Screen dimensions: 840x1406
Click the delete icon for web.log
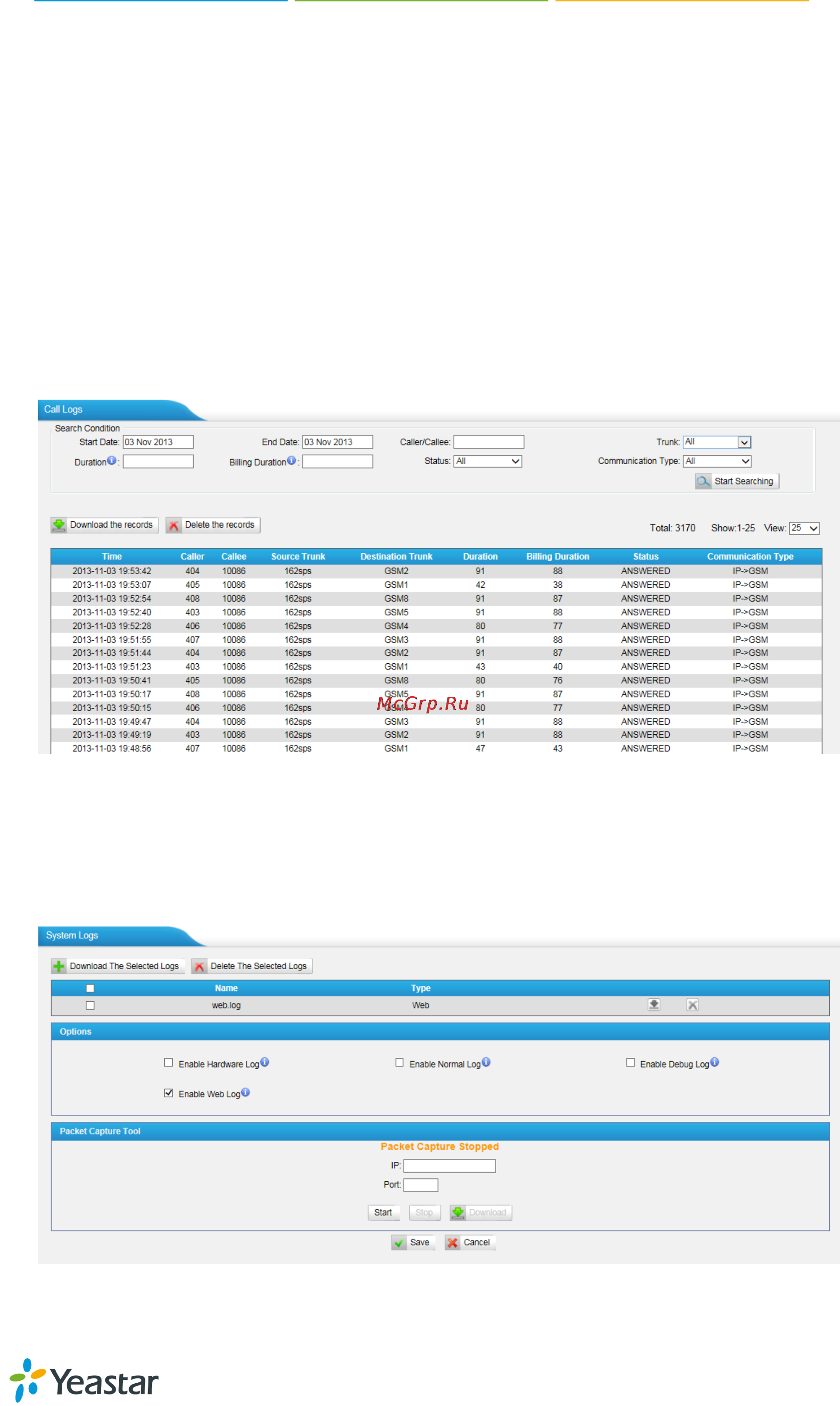click(x=692, y=1004)
